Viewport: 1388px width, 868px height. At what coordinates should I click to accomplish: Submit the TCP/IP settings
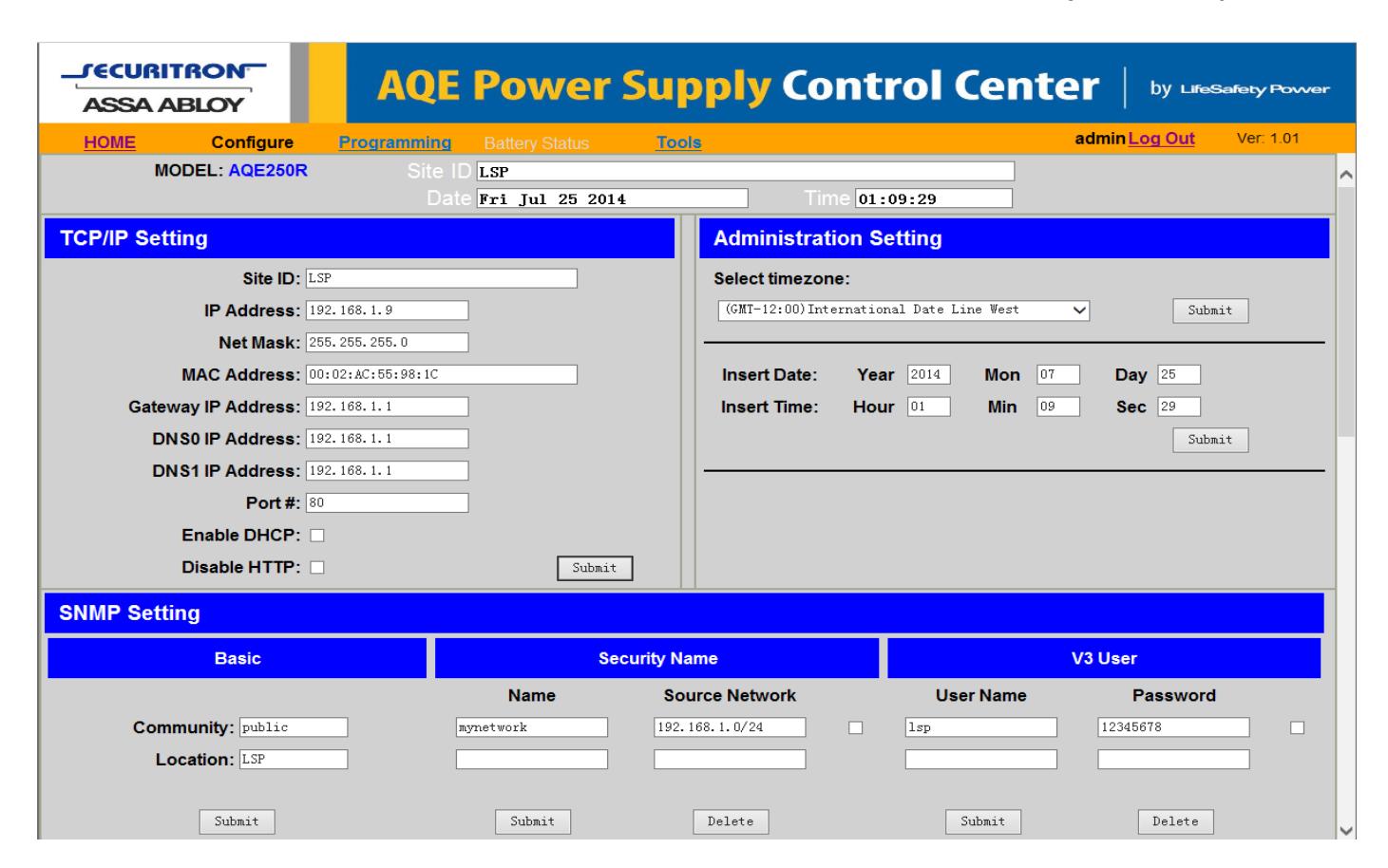(595, 568)
